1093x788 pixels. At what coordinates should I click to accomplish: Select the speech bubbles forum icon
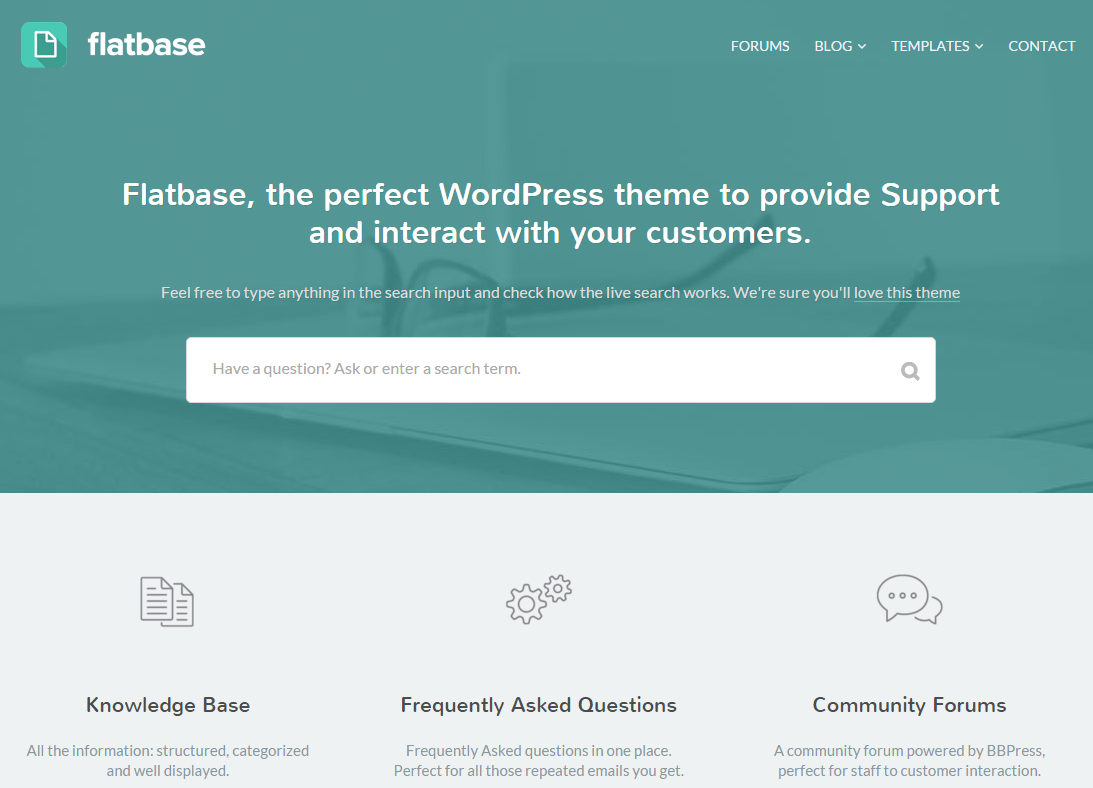(x=909, y=599)
